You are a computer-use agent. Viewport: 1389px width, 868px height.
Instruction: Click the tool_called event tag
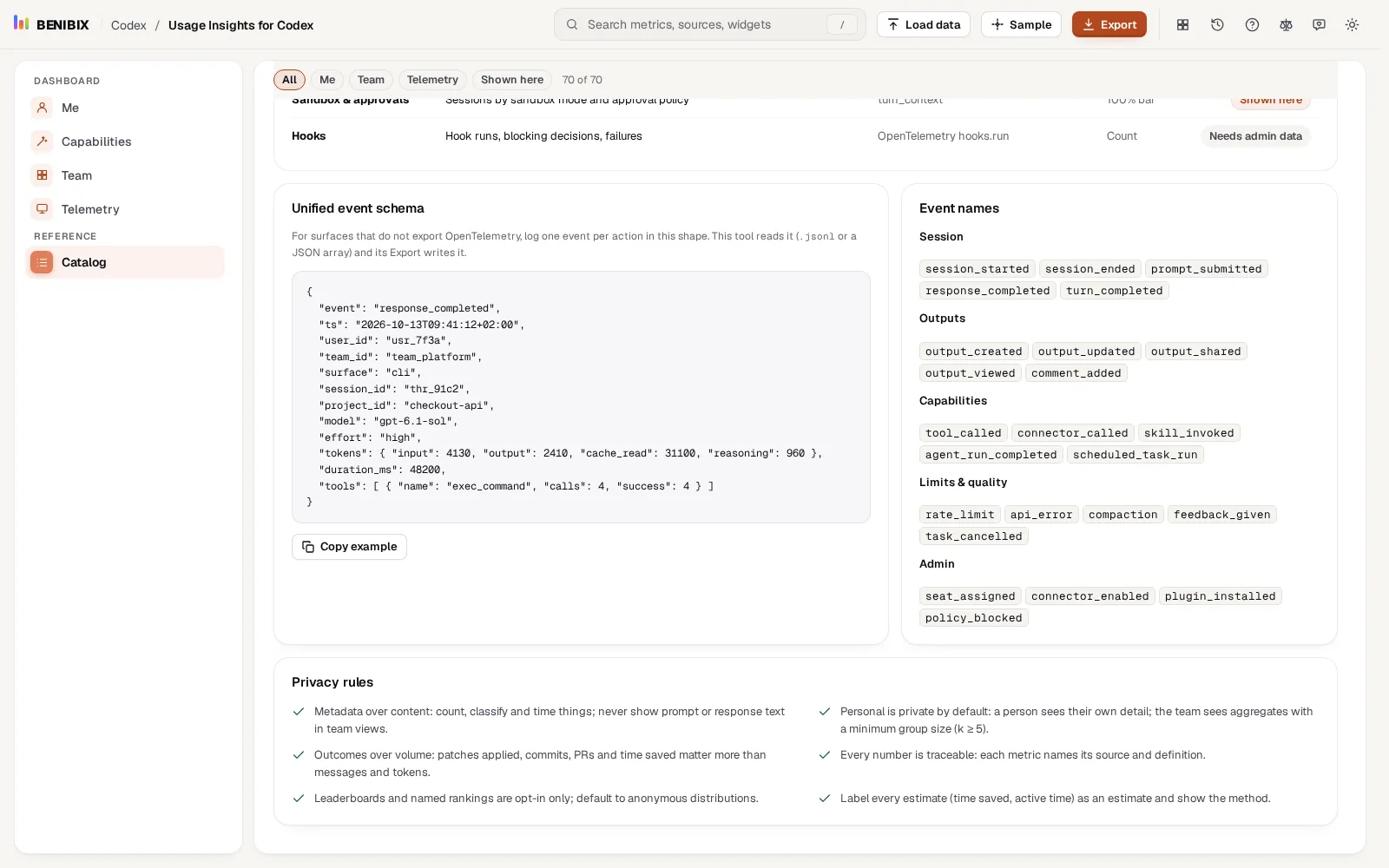(963, 433)
